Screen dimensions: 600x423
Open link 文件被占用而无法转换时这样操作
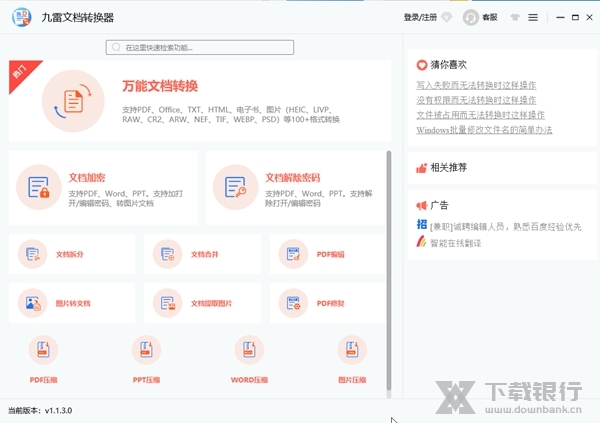pyautogui.click(x=480, y=115)
